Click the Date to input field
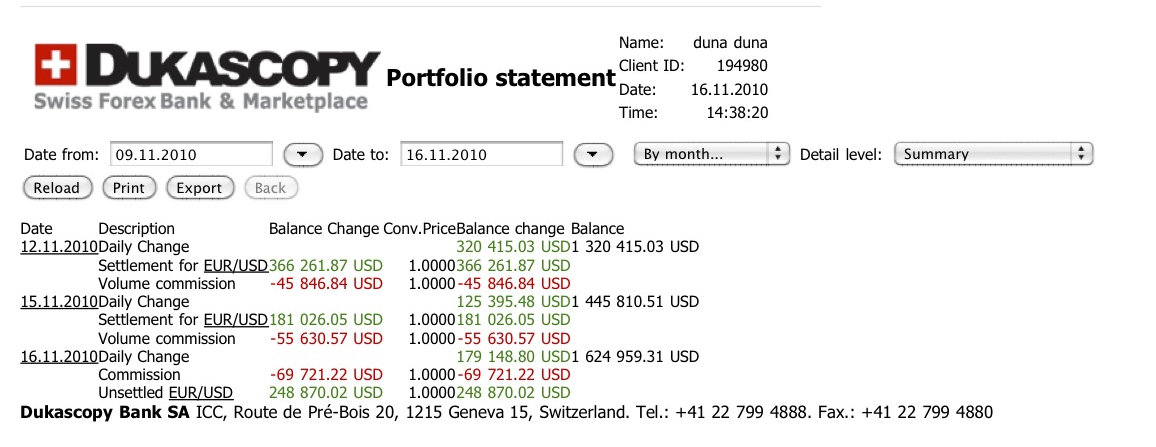 pos(481,155)
